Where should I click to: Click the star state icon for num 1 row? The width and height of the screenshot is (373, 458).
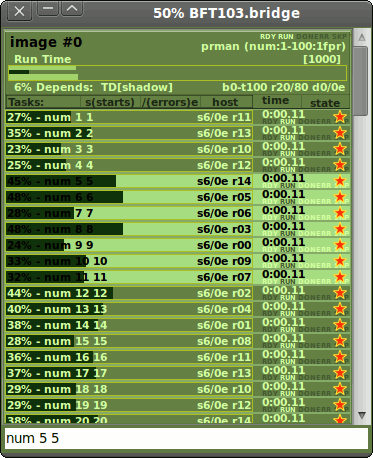pos(340,117)
